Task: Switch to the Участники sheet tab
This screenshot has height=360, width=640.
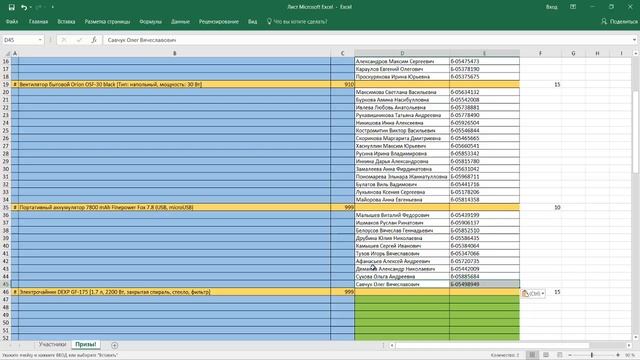Action: point(52,344)
